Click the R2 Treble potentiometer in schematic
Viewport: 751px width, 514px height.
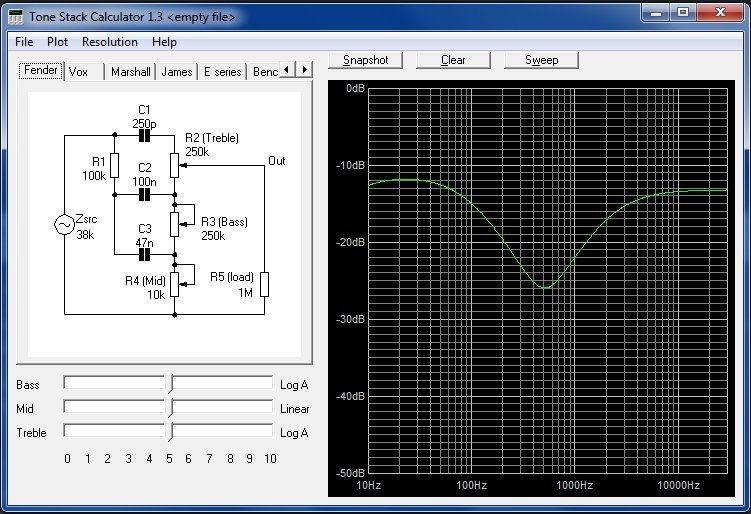(176, 163)
